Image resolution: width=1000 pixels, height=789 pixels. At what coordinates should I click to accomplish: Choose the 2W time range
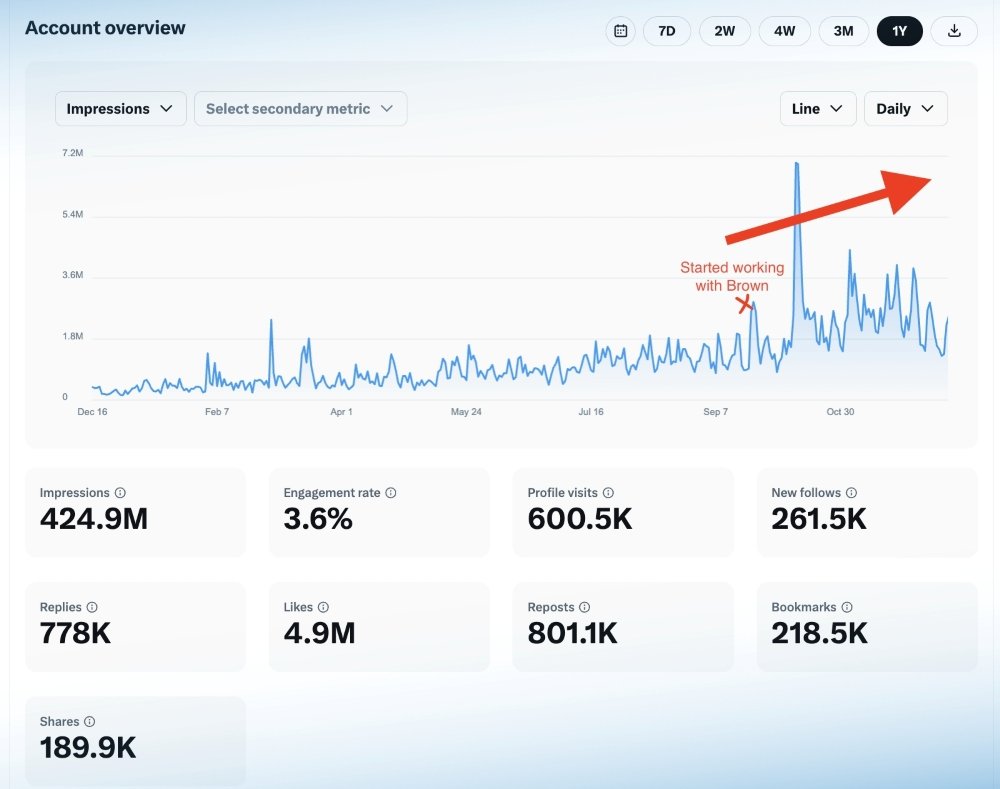click(725, 31)
